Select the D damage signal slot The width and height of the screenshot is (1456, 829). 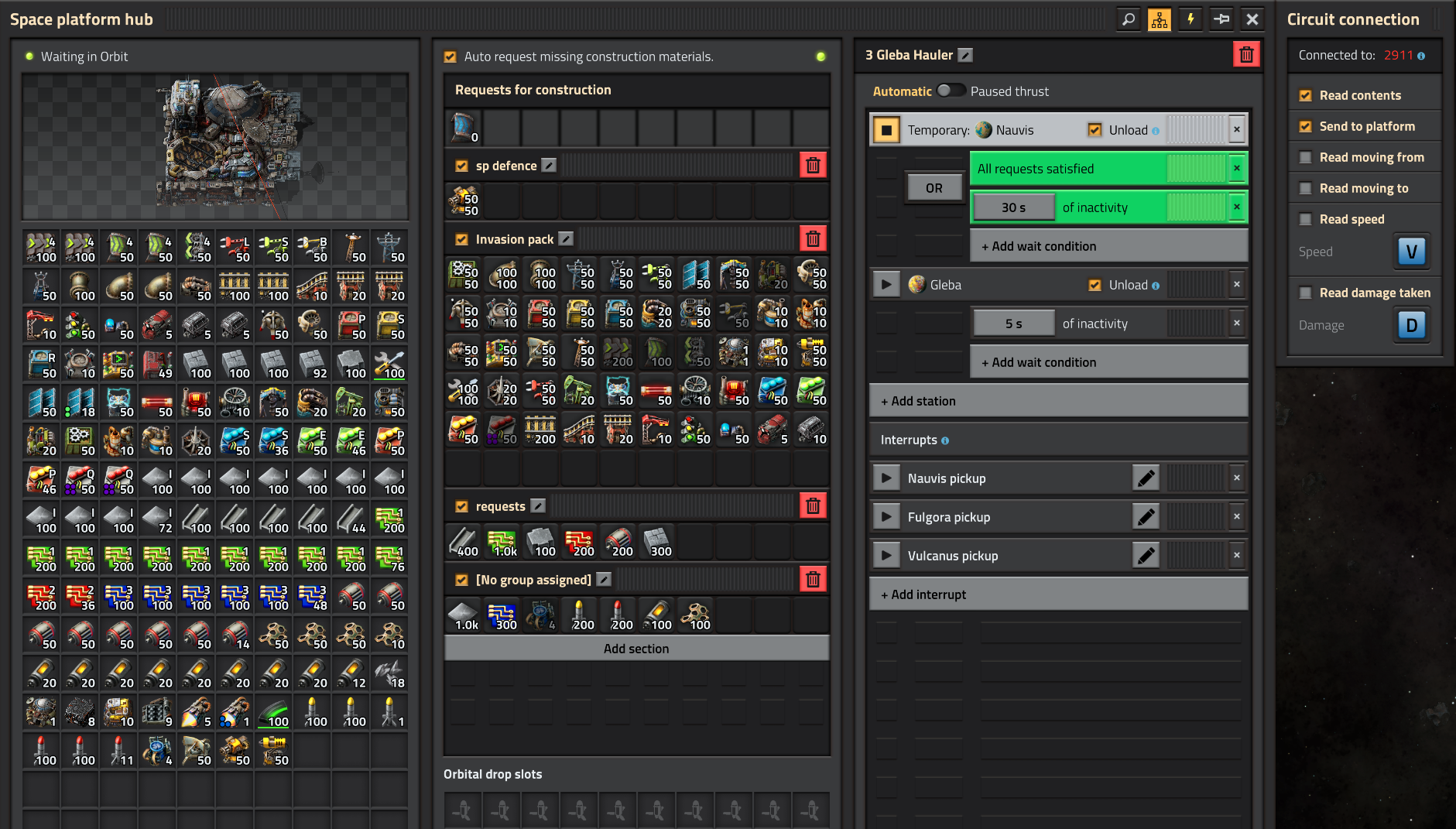1412,325
